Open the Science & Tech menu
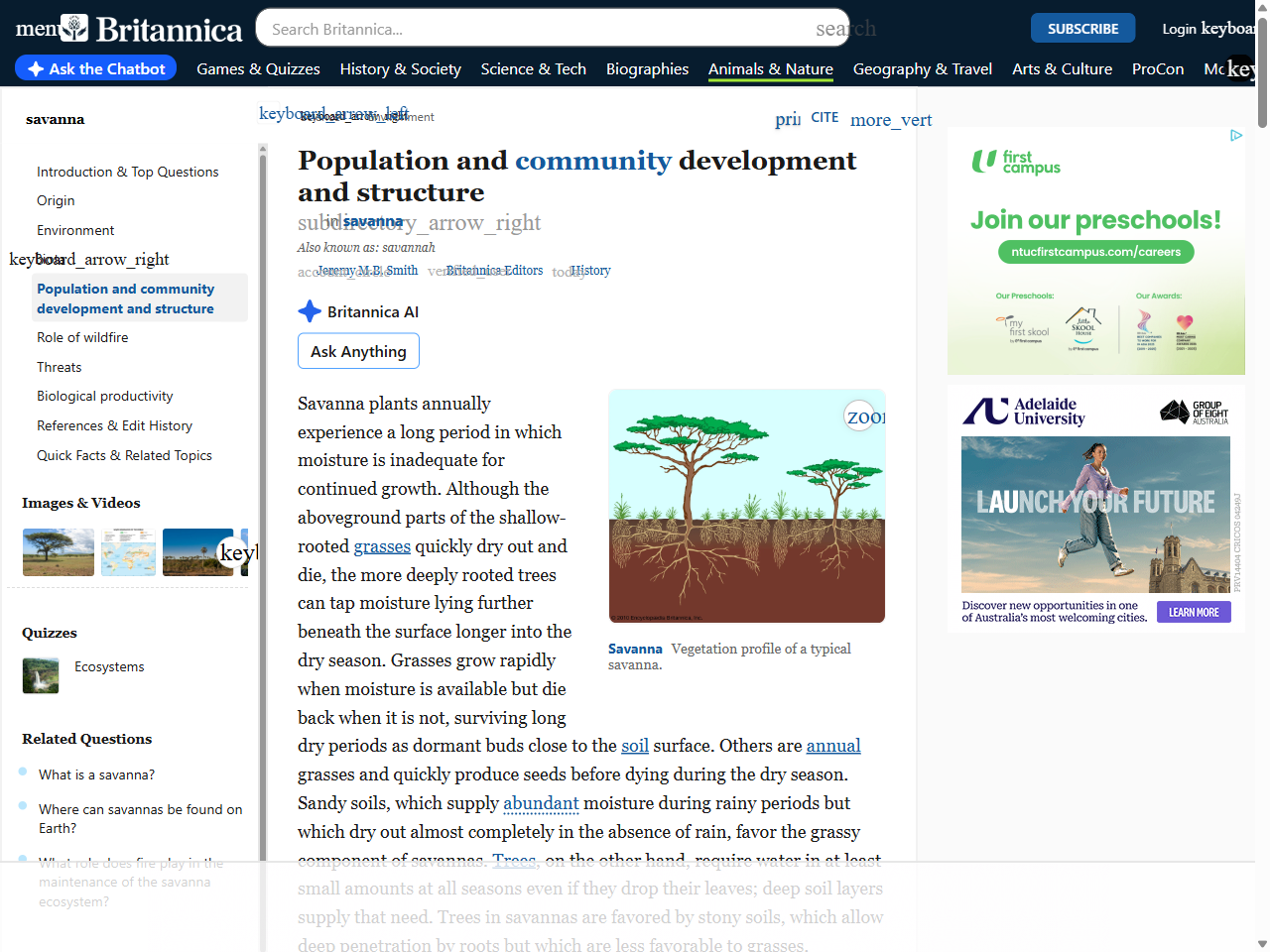Screen dimensions: 1270x952 pyautogui.click(x=534, y=69)
